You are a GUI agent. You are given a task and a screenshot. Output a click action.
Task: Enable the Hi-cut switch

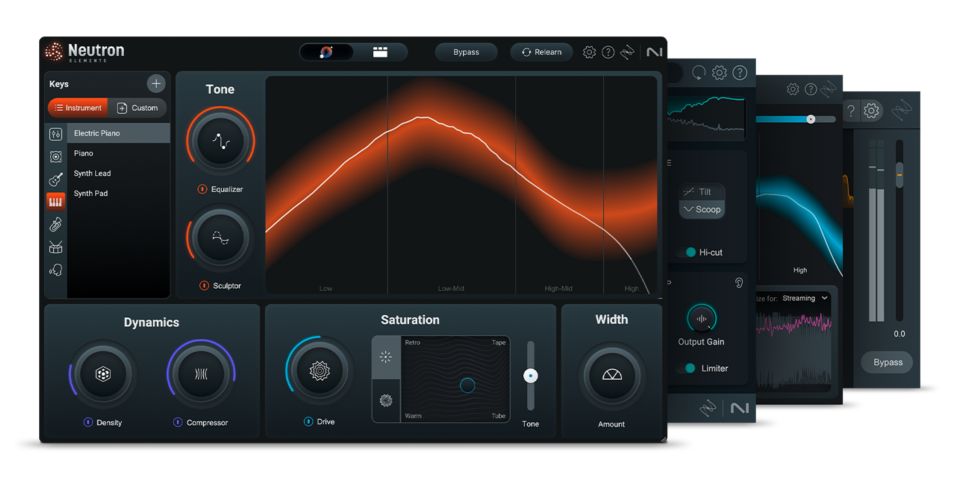[690, 253]
